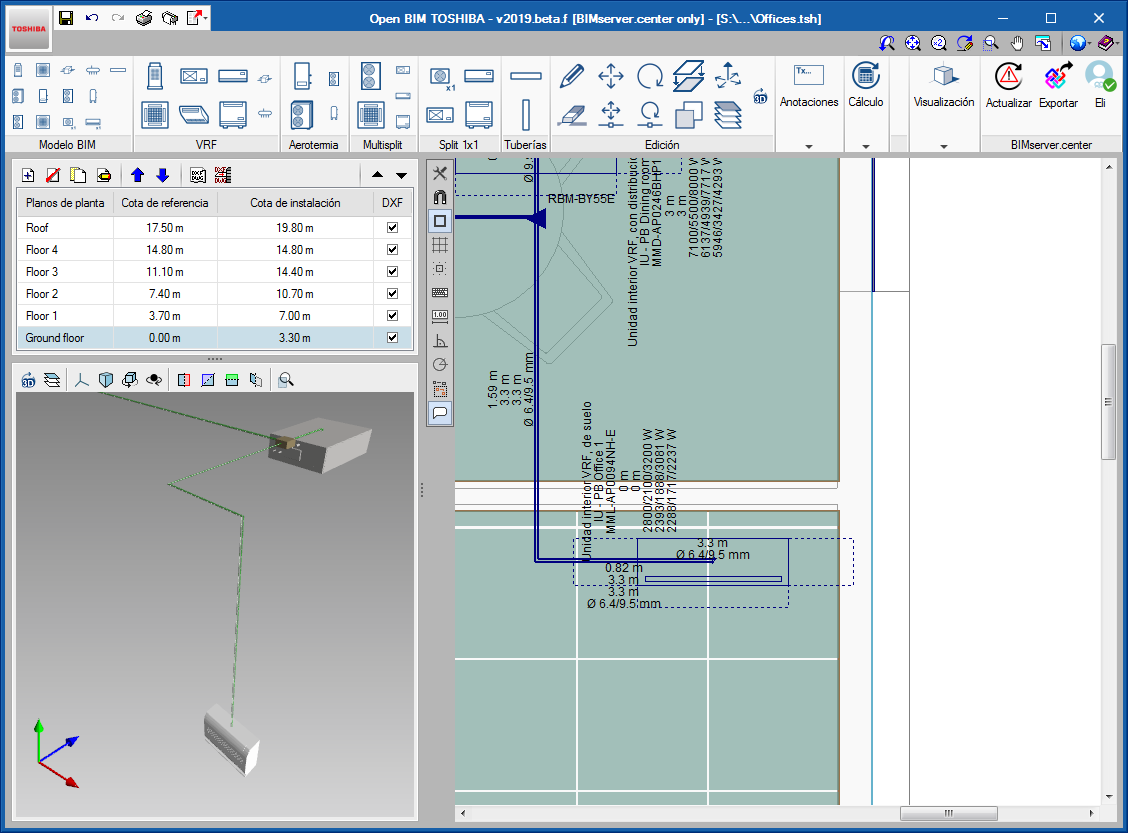Expand the Visualización dropdown arrow

coord(944,147)
